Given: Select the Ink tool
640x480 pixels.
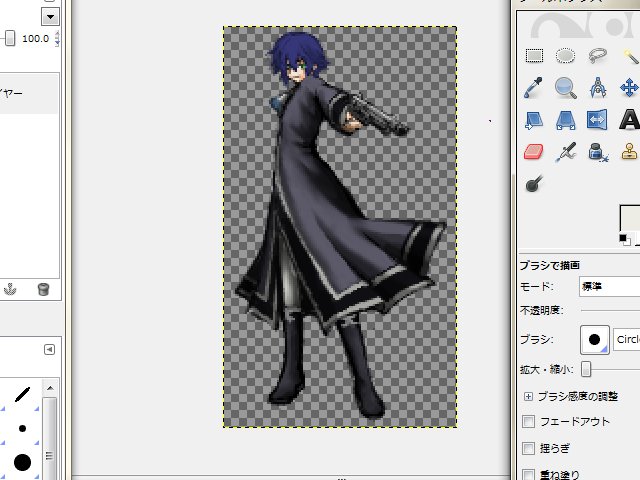Looking at the screenshot, I should coord(598,152).
